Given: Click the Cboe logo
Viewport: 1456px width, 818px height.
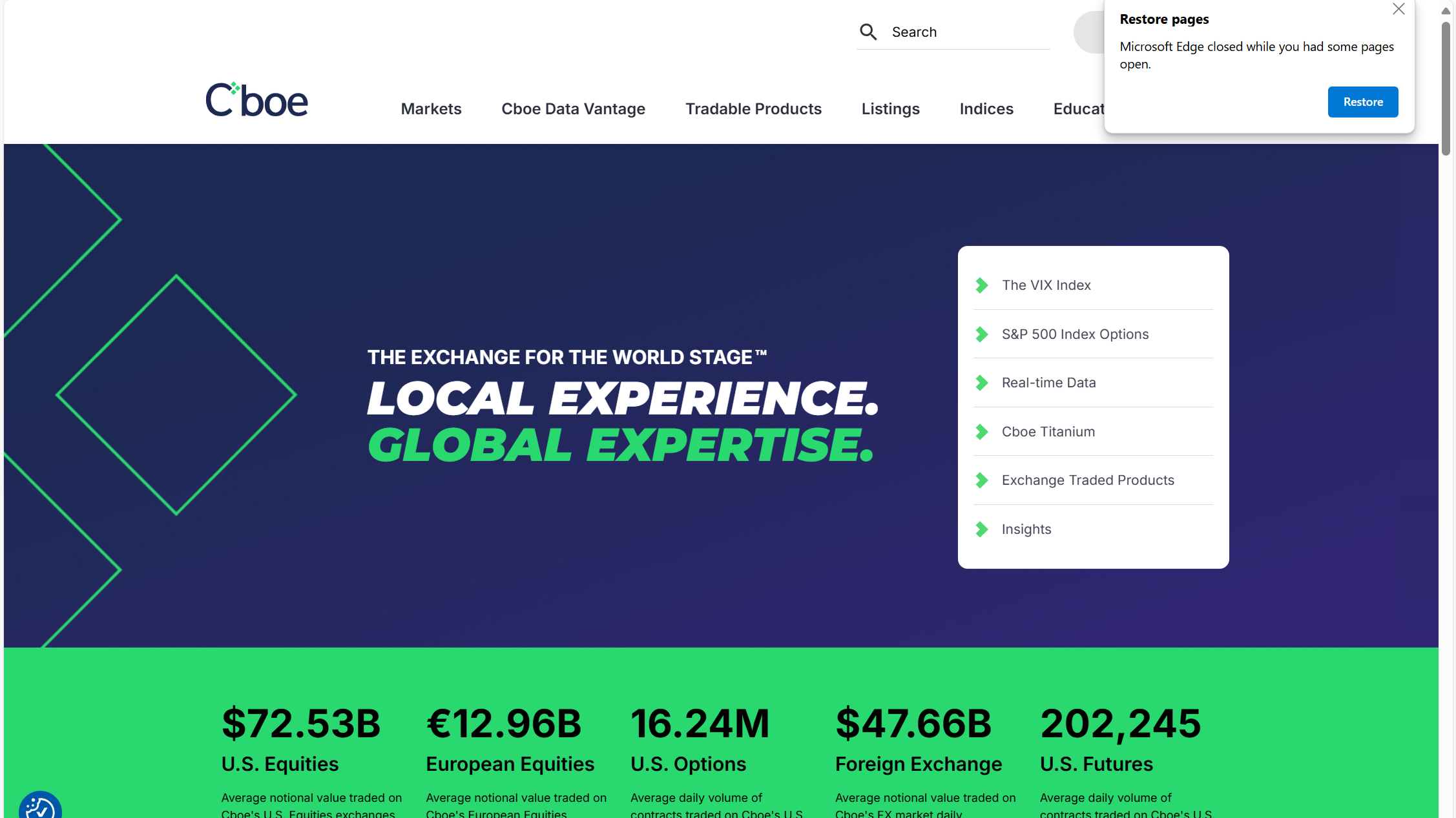Looking at the screenshot, I should tap(256, 100).
